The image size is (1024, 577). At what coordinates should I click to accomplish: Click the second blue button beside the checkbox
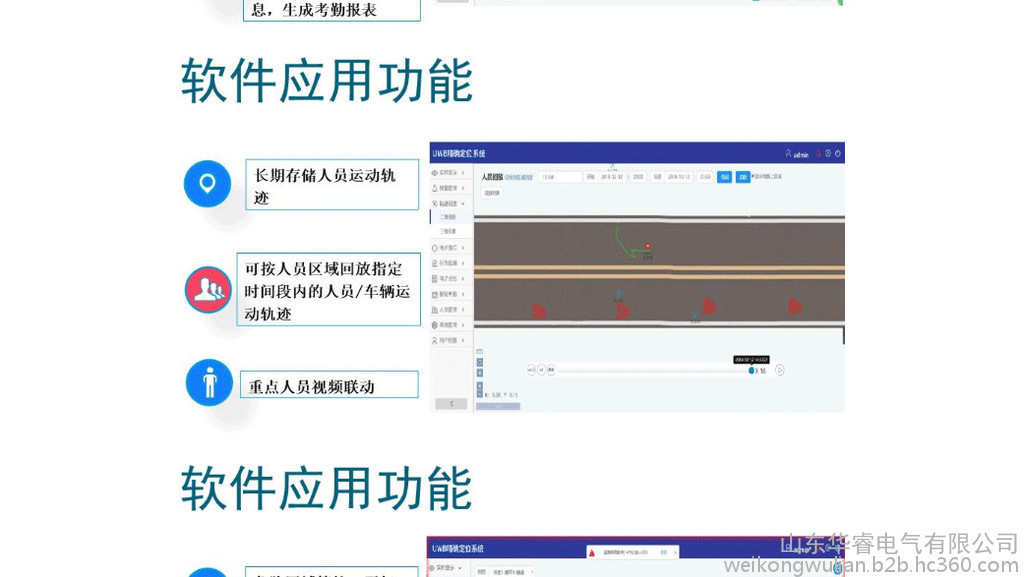pyautogui.click(x=743, y=177)
